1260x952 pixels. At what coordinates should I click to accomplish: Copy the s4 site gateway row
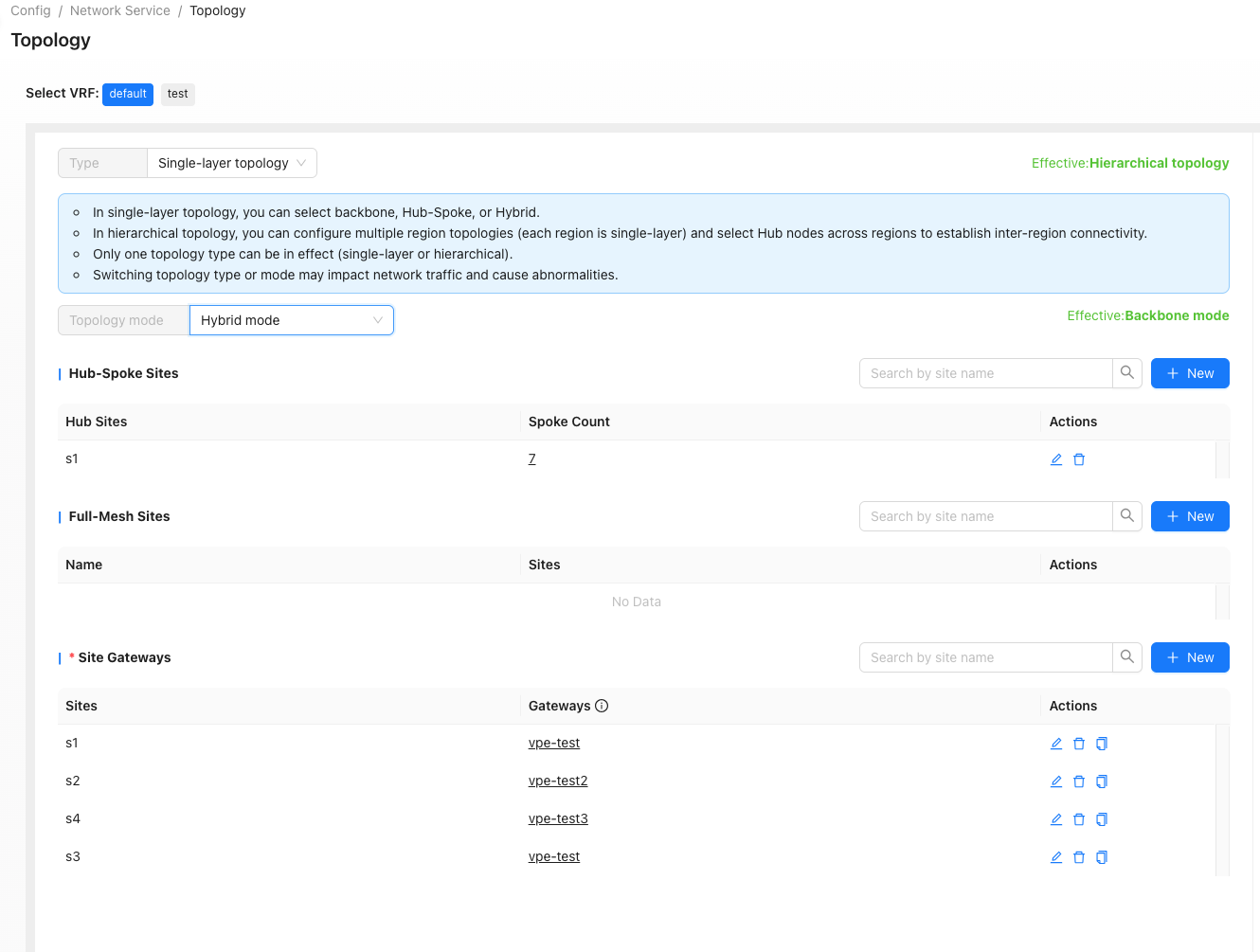pos(1102,819)
